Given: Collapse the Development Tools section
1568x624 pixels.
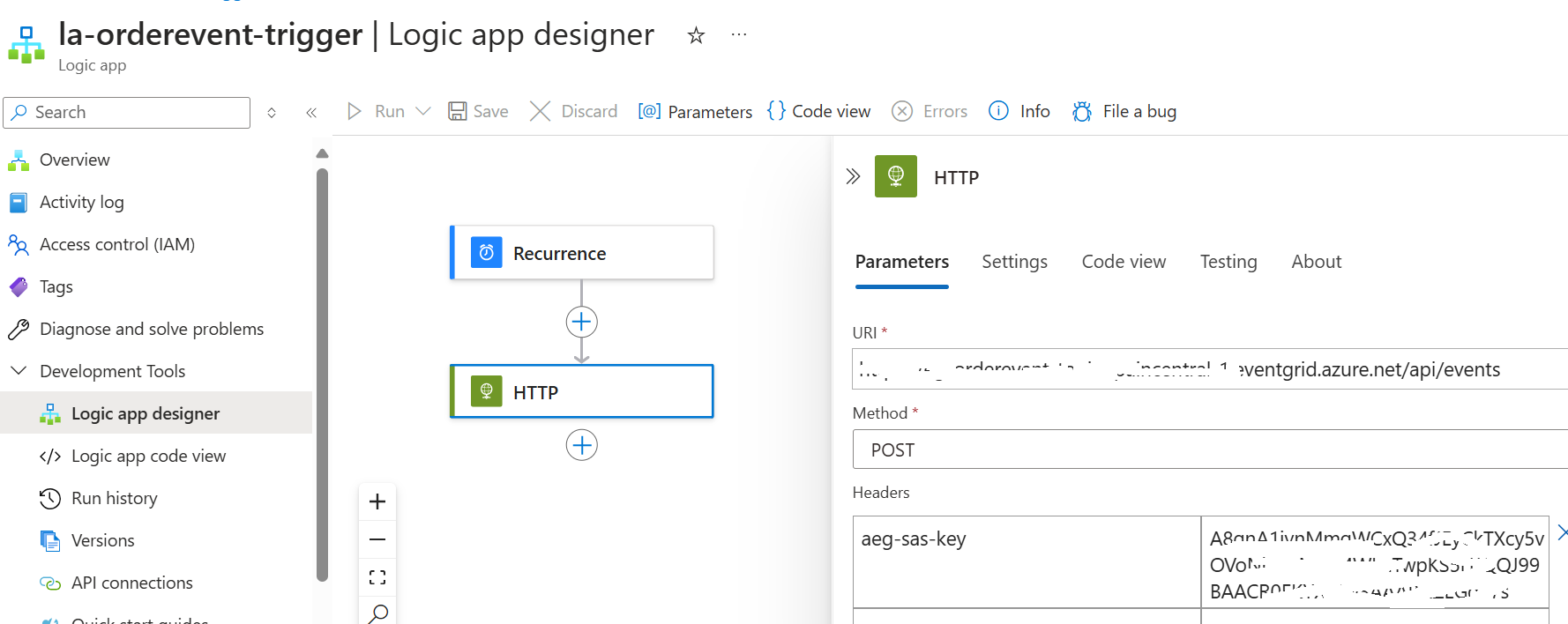Looking at the screenshot, I should pyautogui.click(x=19, y=371).
